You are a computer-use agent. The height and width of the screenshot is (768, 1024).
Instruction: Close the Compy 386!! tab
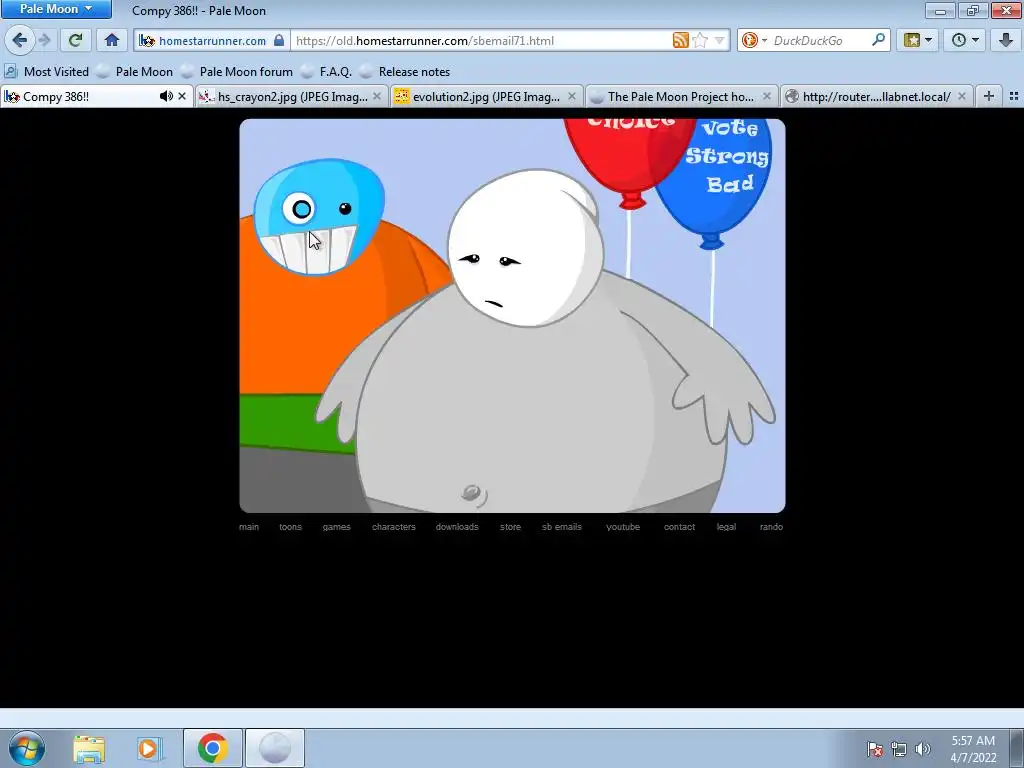(x=182, y=97)
